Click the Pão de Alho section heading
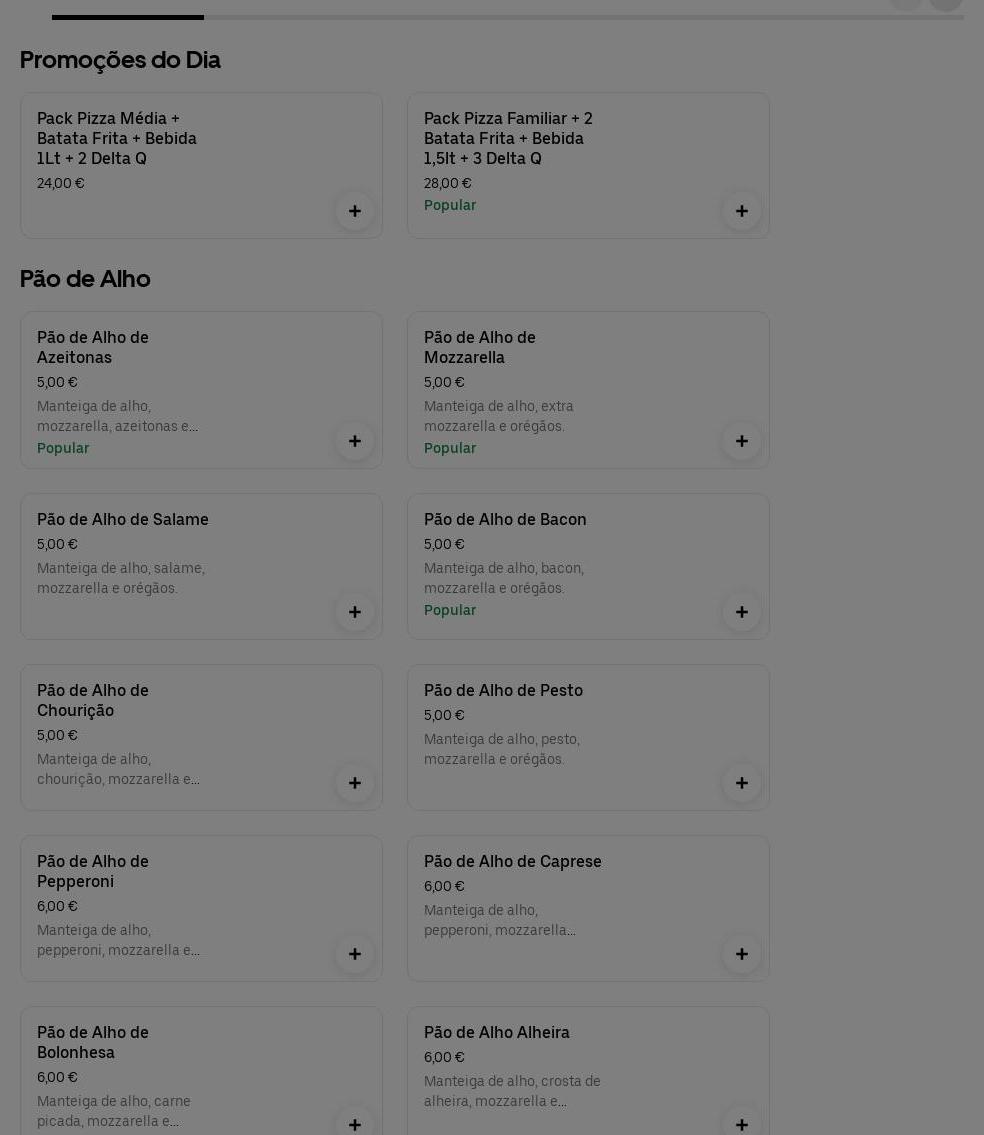The image size is (984, 1135). 85,279
